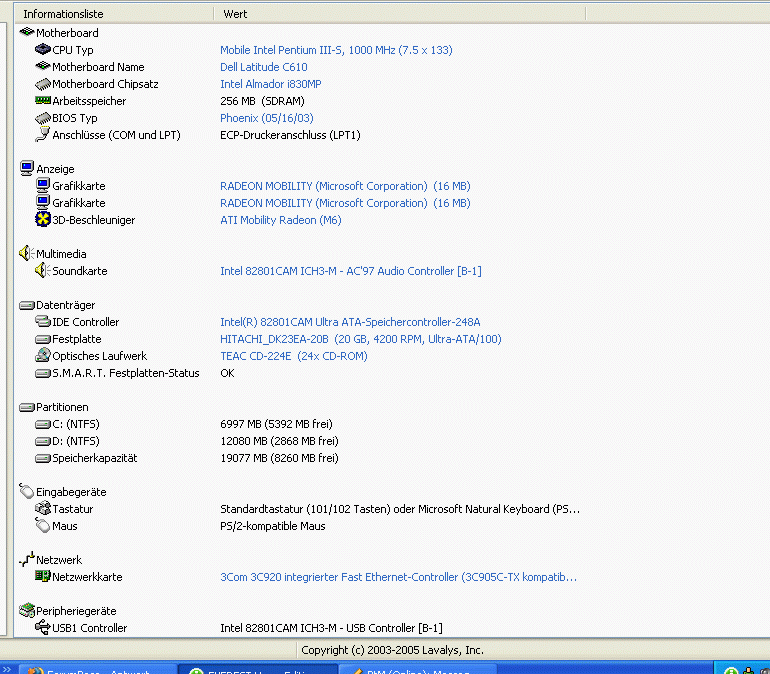Select the ECP-Druckeranschluss (LPT1) value

click(290, 135)
